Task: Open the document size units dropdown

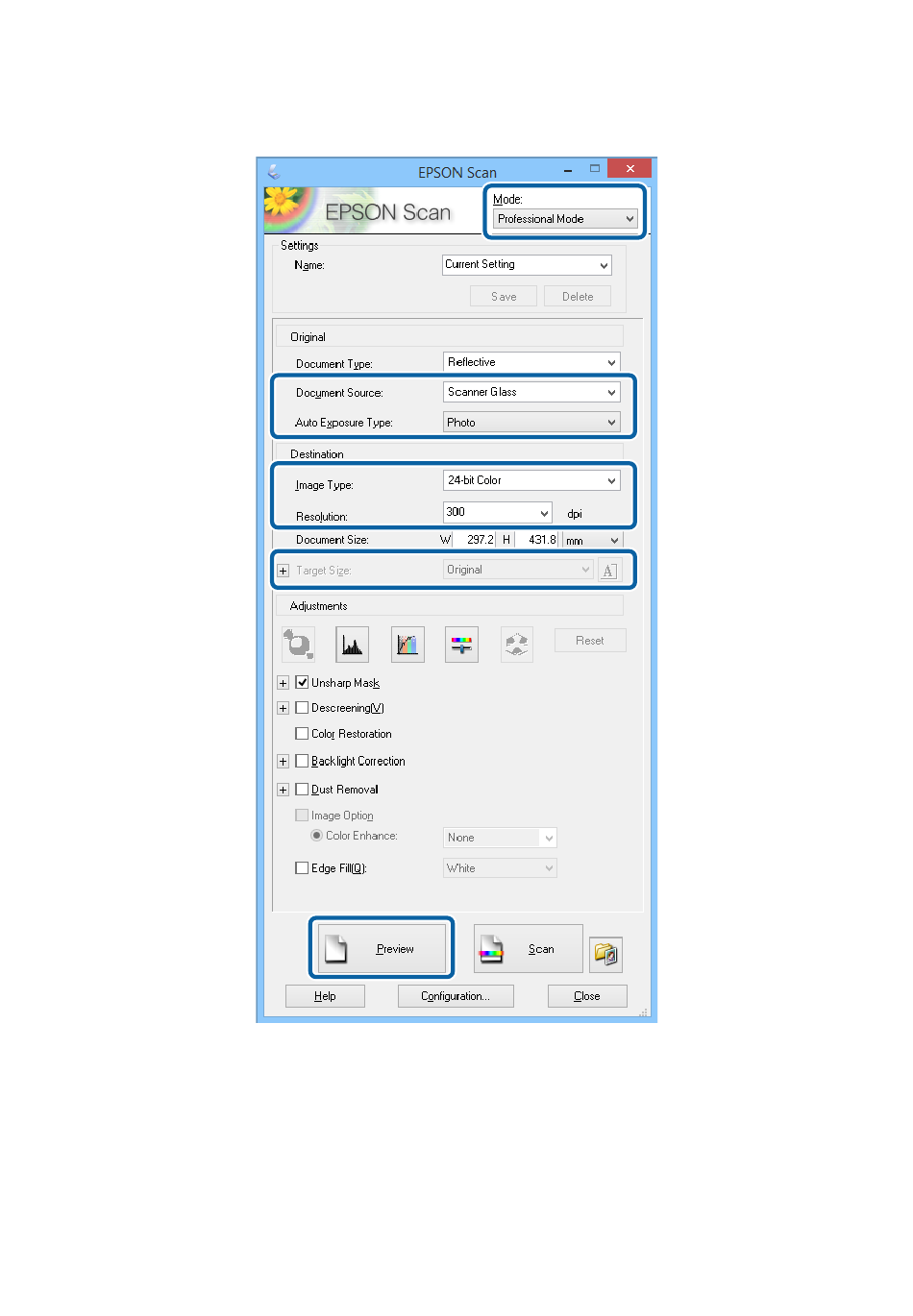Action: click(x=593, y=540)
